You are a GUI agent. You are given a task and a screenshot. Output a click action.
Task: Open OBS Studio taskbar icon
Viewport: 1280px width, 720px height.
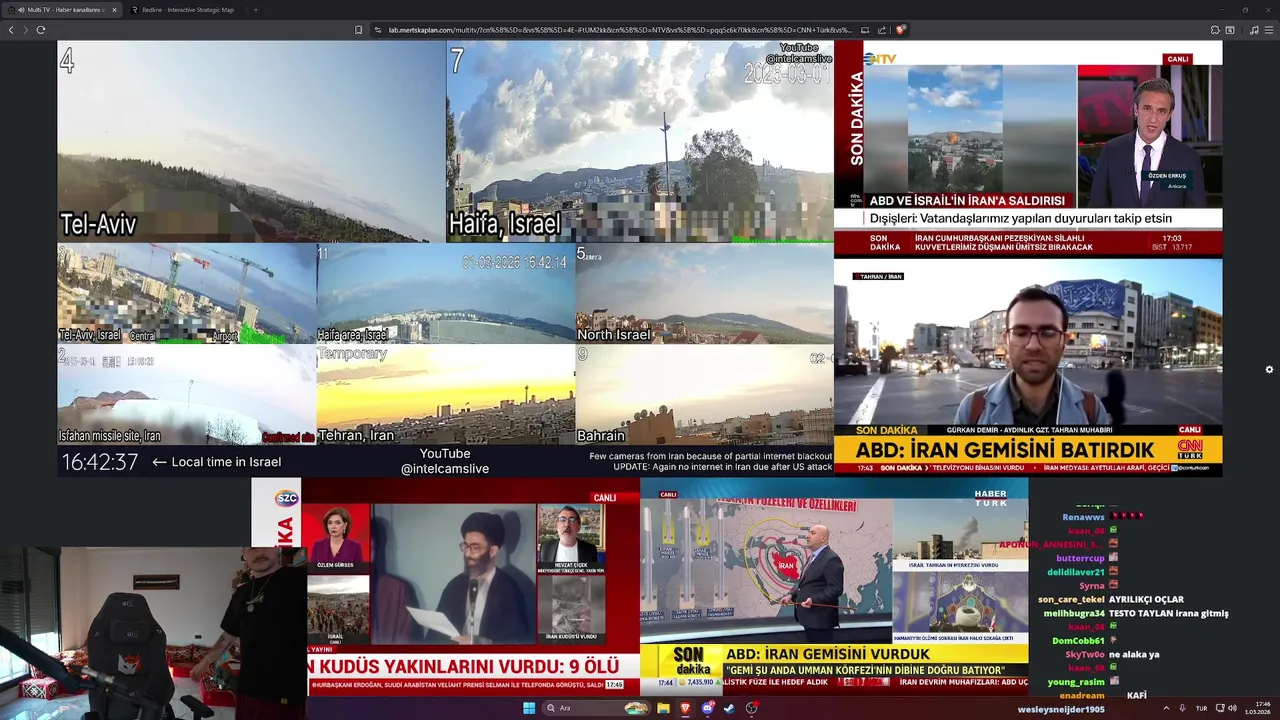[751, 708]
